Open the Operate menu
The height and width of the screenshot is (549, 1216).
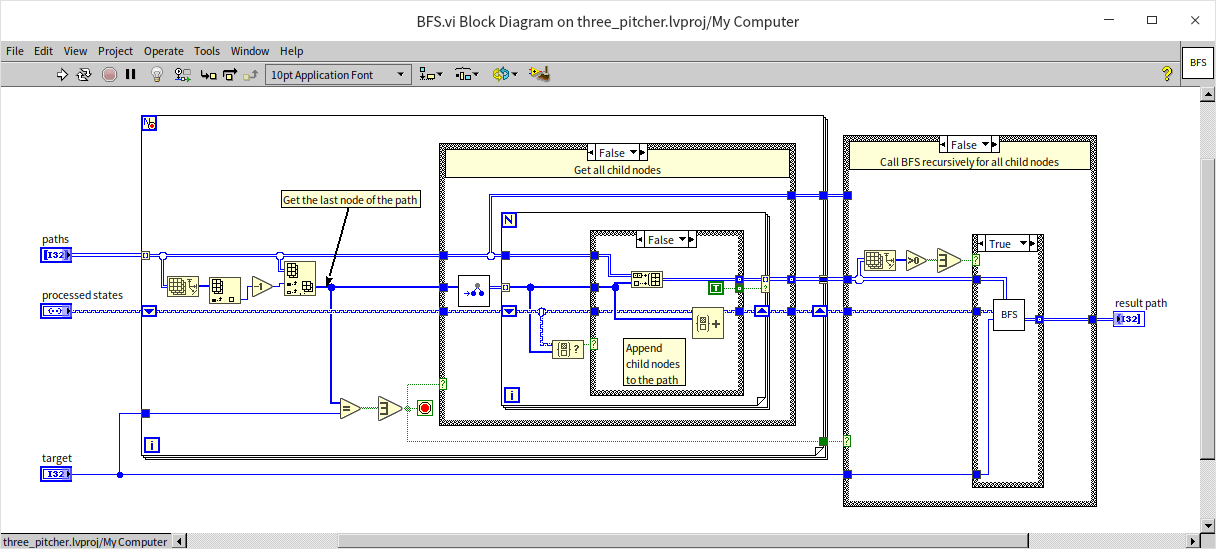pos(163,51)
